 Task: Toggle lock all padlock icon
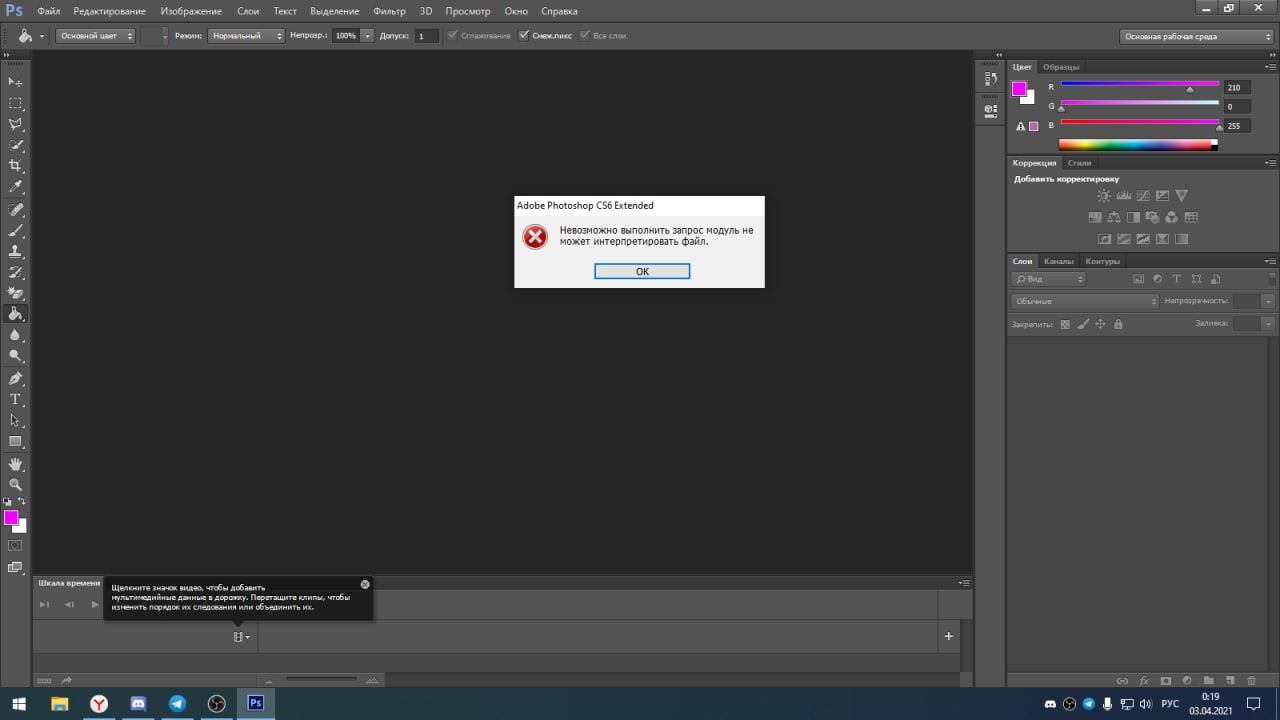tap(1118, 324)
